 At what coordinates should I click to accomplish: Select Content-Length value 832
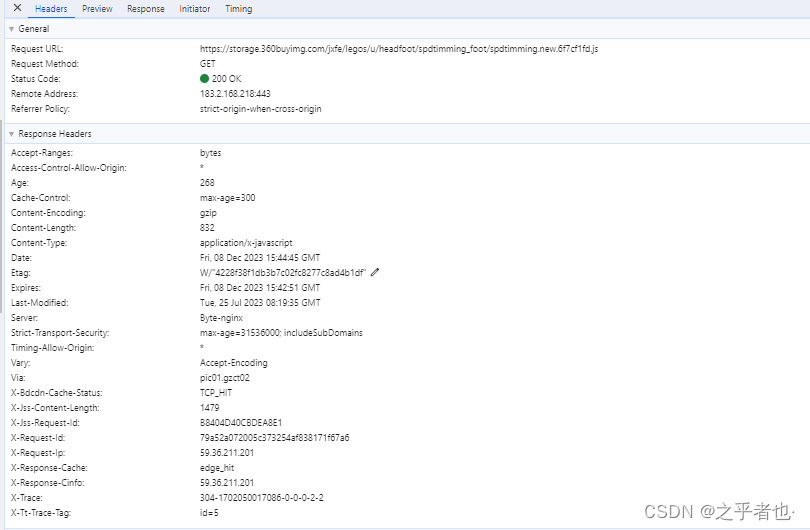coord(207,228)
